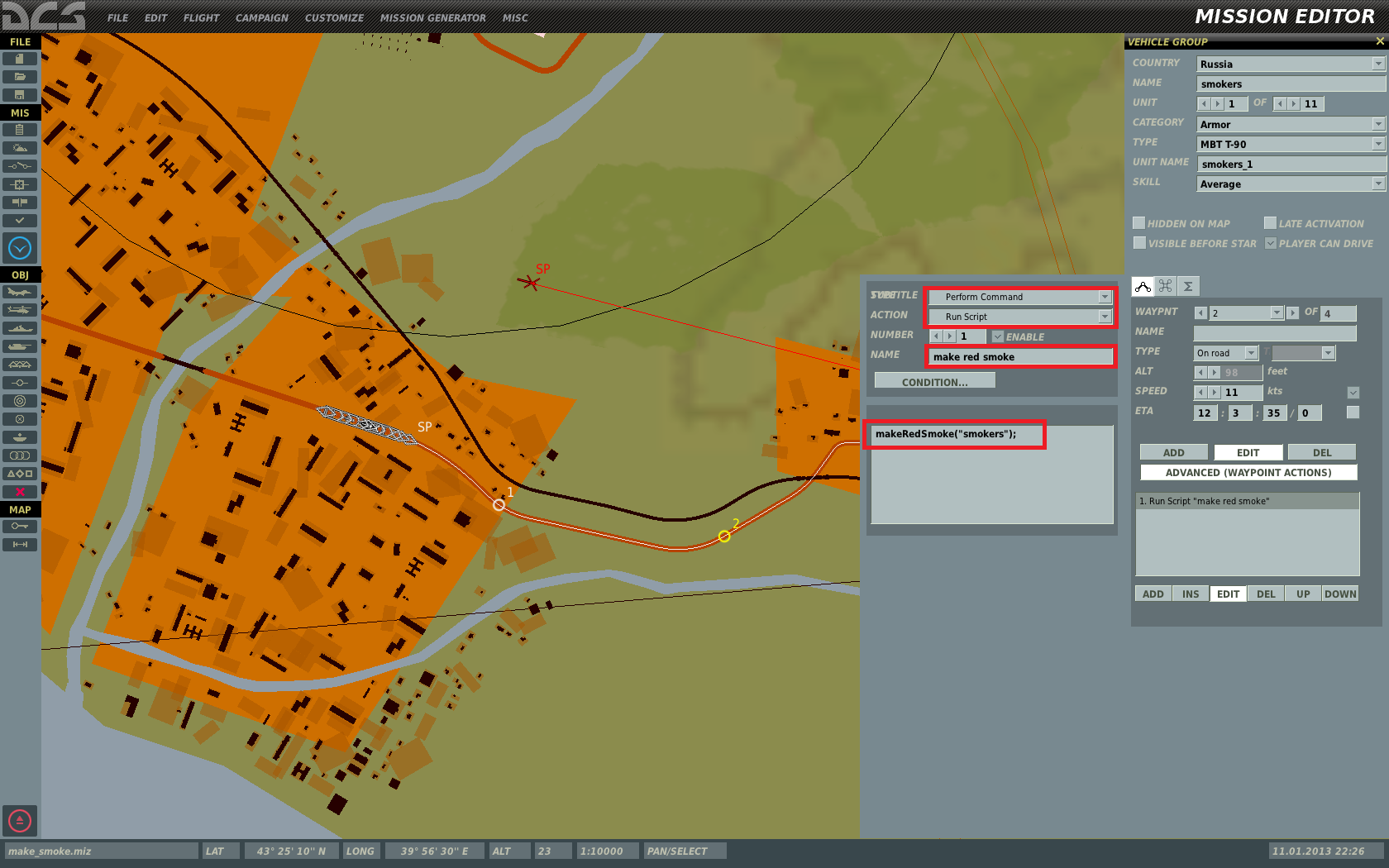Open the Country dropdown showing Russia

(1291, 64)
